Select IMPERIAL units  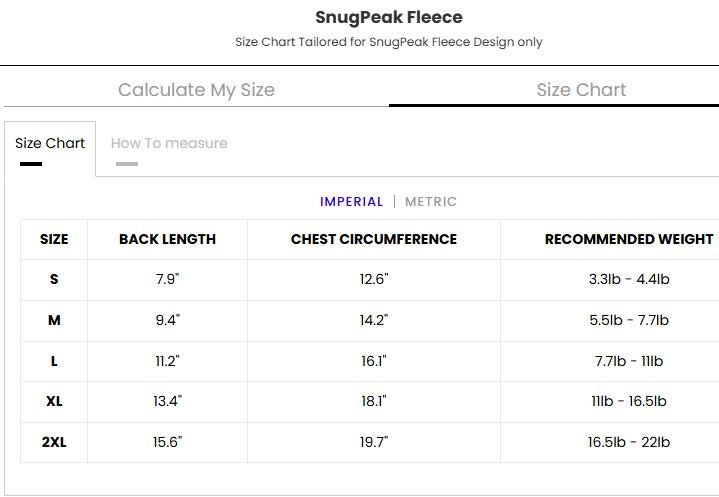pos(351,202)
